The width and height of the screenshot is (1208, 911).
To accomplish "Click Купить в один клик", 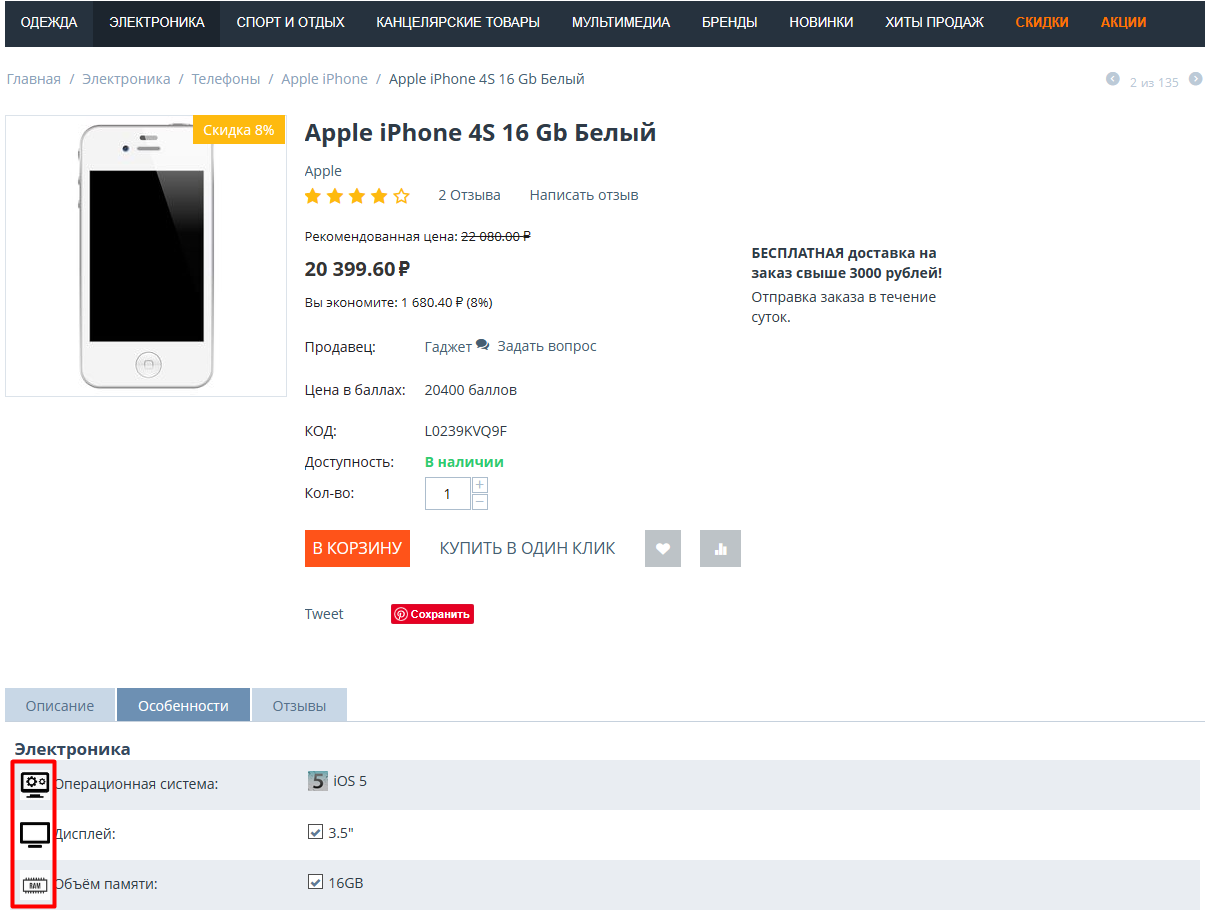I will 528,548.
